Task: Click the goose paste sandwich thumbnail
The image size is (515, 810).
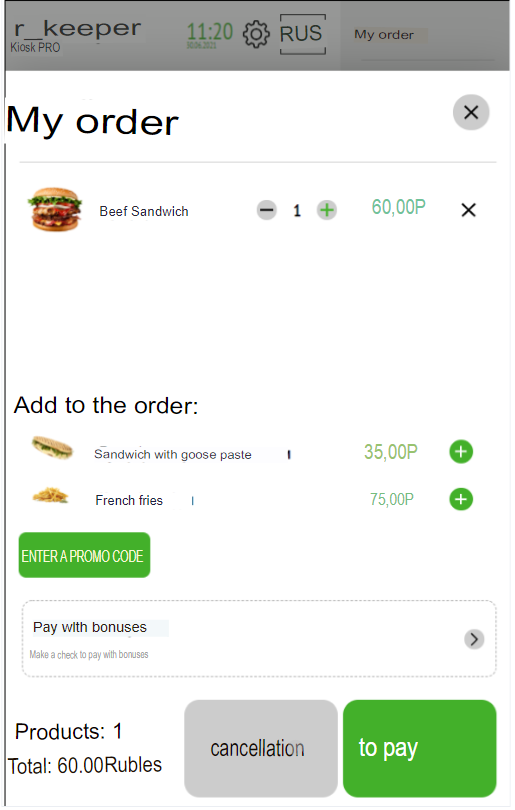Action: (x=52, y=448)
